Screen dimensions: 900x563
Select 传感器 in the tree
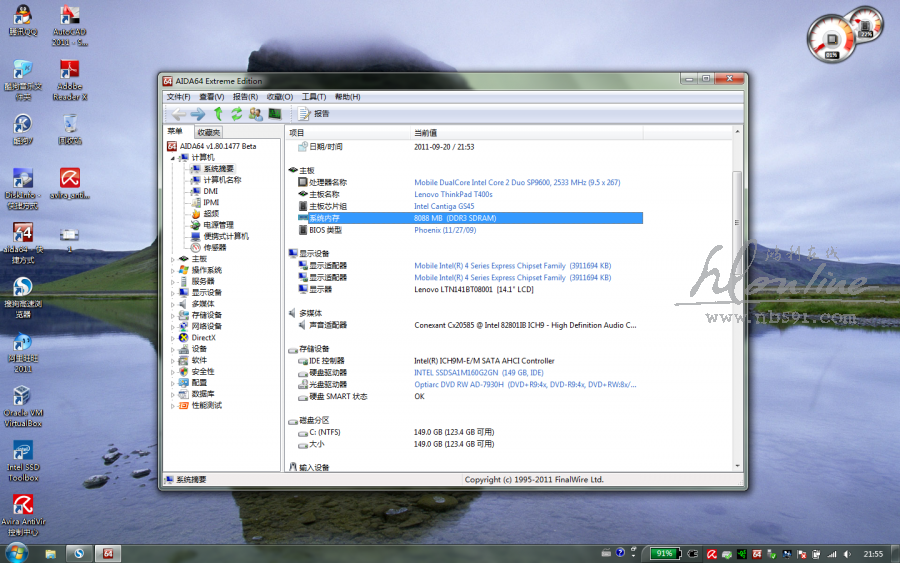[x=214, y=247]
